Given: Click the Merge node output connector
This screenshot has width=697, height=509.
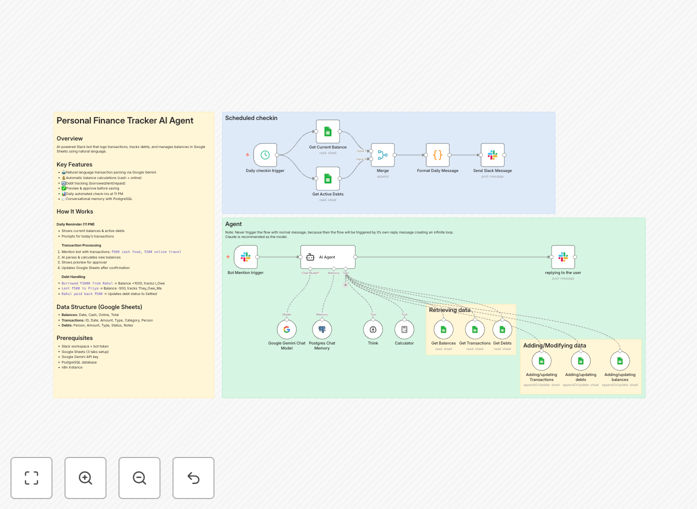Looking at the screenshot, I should (x=395, y=155).
